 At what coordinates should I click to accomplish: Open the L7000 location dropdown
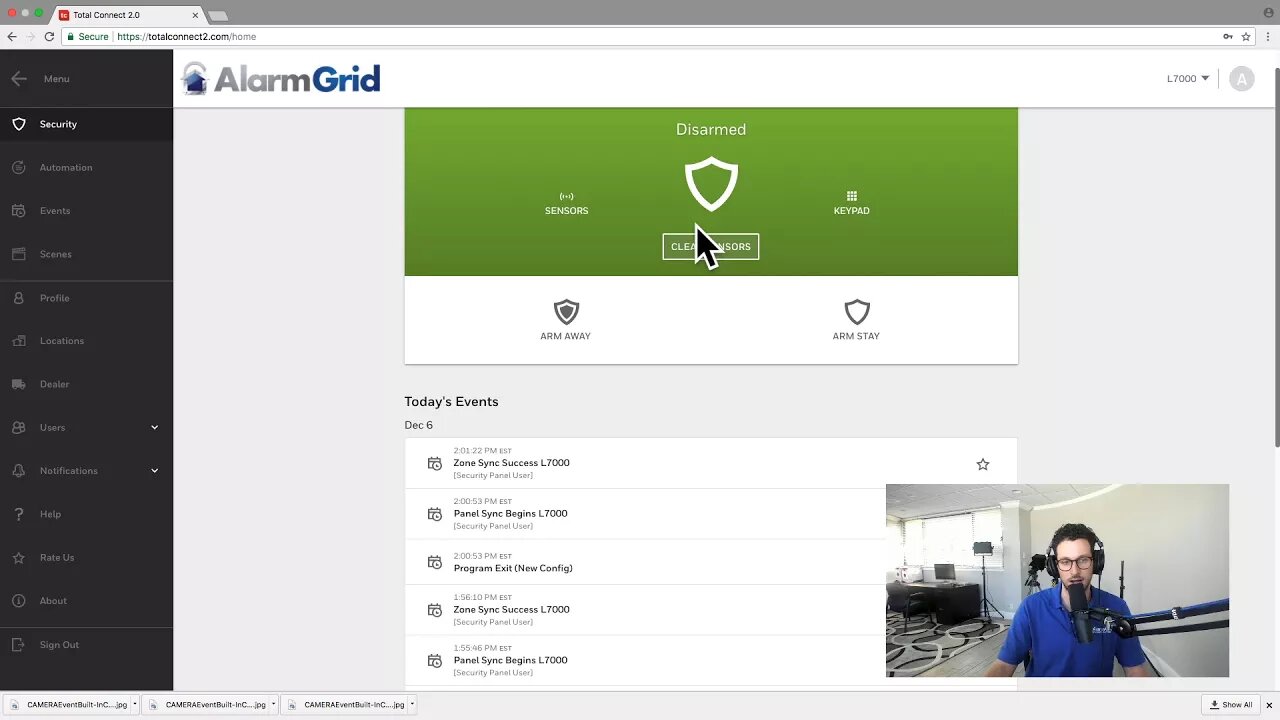pos(1188,79)
